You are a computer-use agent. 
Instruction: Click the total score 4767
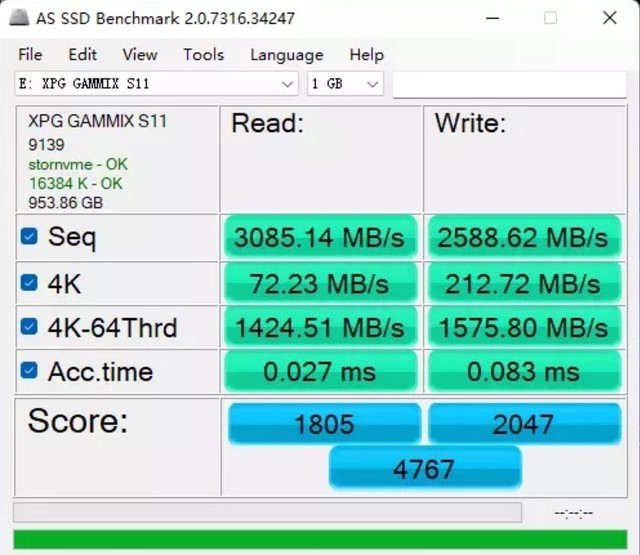(424, 468)
